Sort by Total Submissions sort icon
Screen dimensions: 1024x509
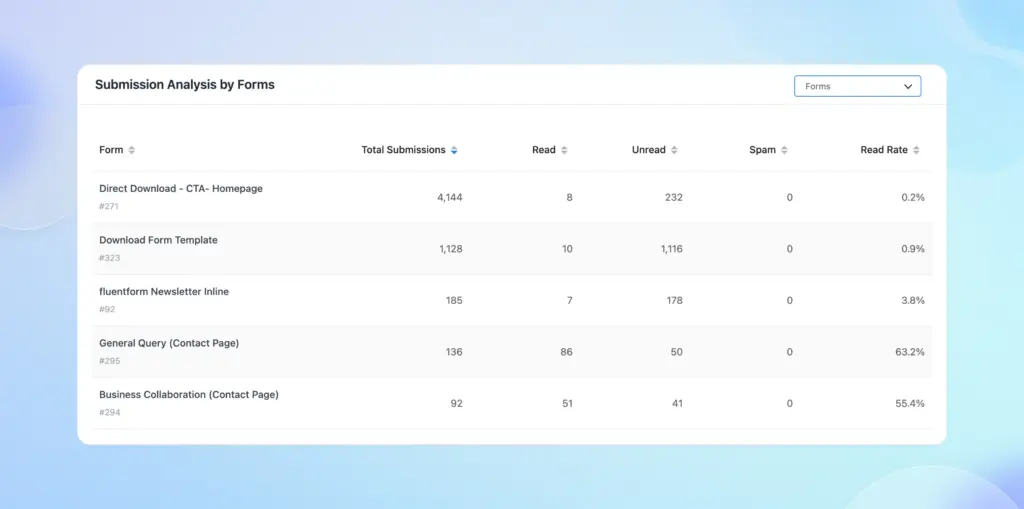pos(454,150)
